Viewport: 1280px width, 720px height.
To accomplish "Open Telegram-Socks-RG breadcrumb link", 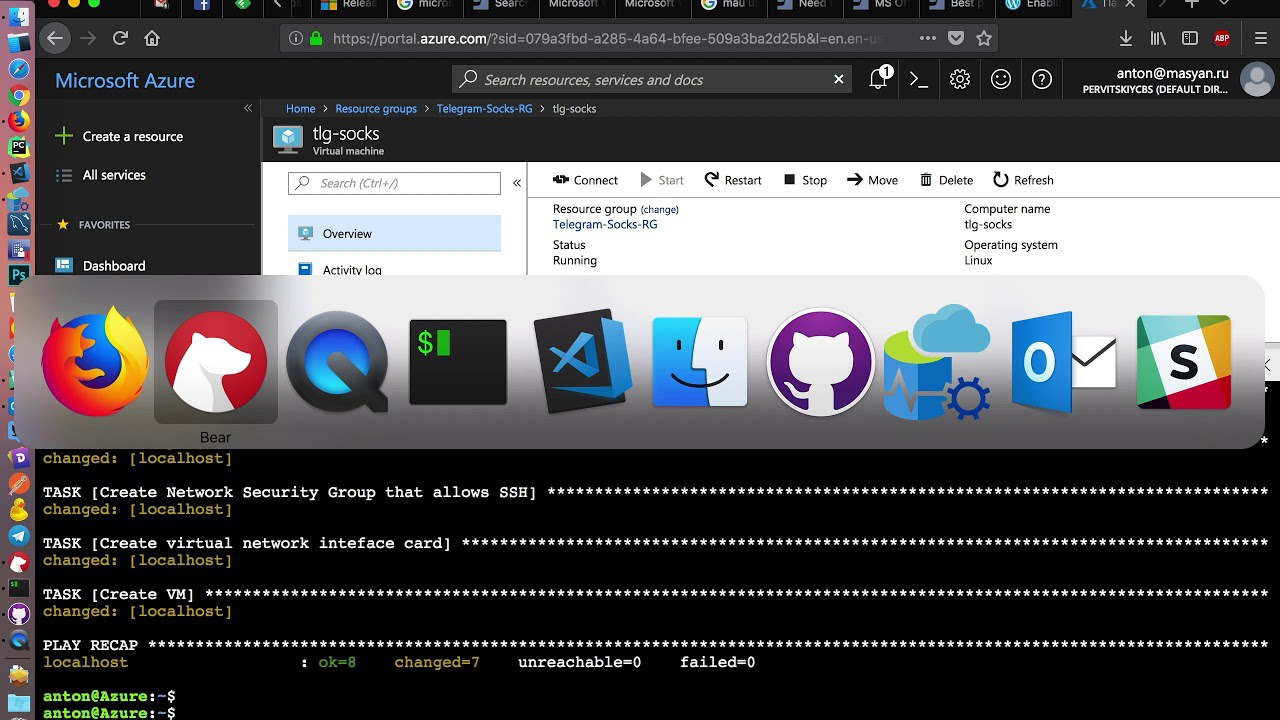I will click(x=484, y=109).
